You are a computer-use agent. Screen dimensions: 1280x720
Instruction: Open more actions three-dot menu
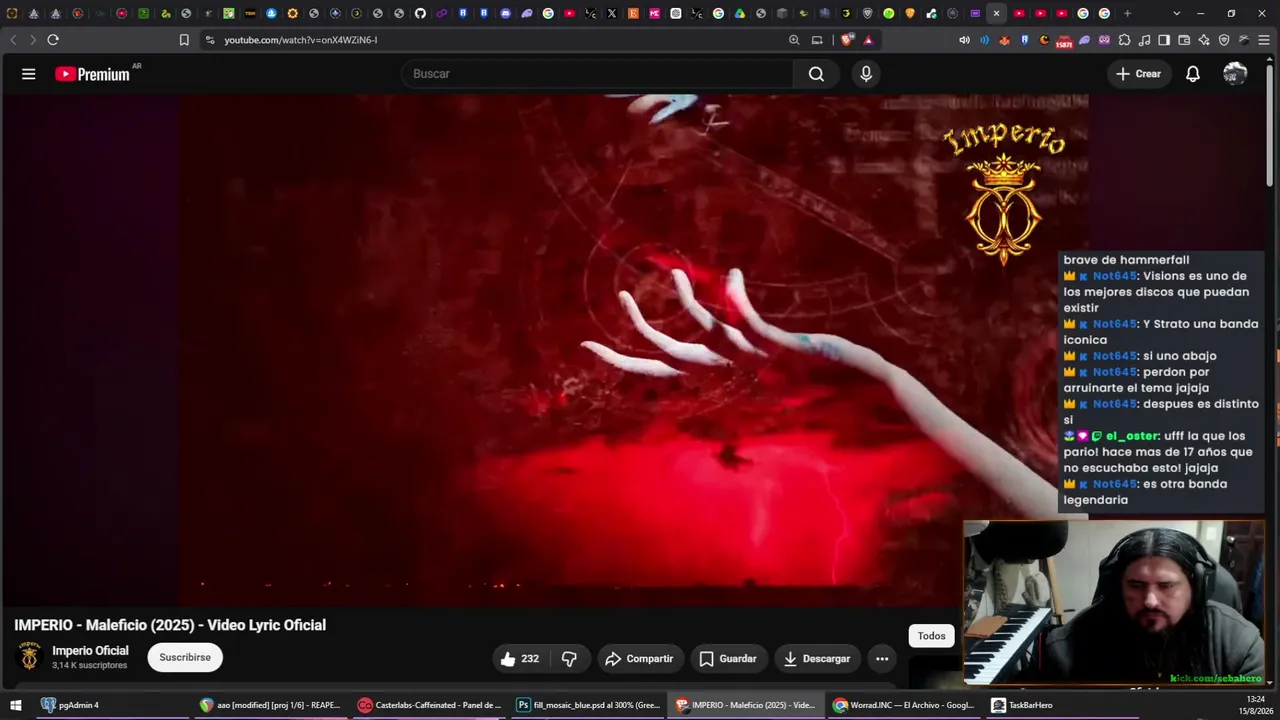click(882, 659)
